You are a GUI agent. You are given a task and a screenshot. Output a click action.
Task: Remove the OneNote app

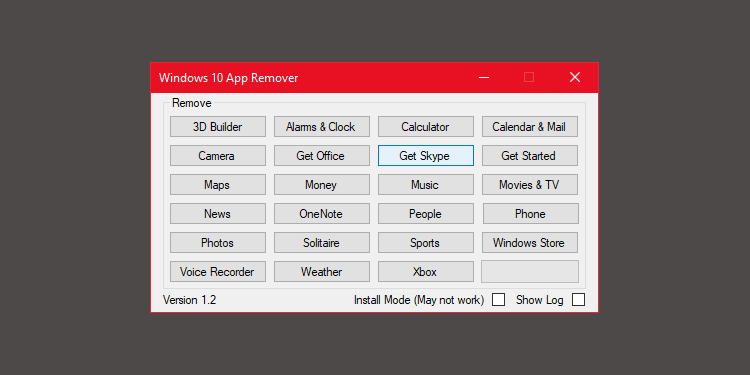coord(322,214)
